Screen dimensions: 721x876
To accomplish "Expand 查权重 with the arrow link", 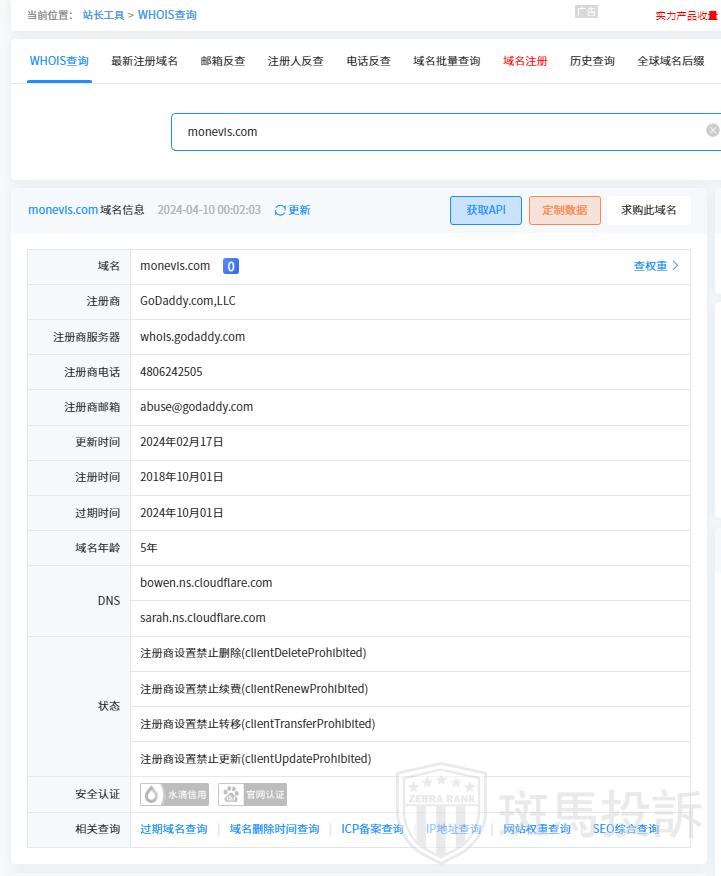I will [656, 266].
